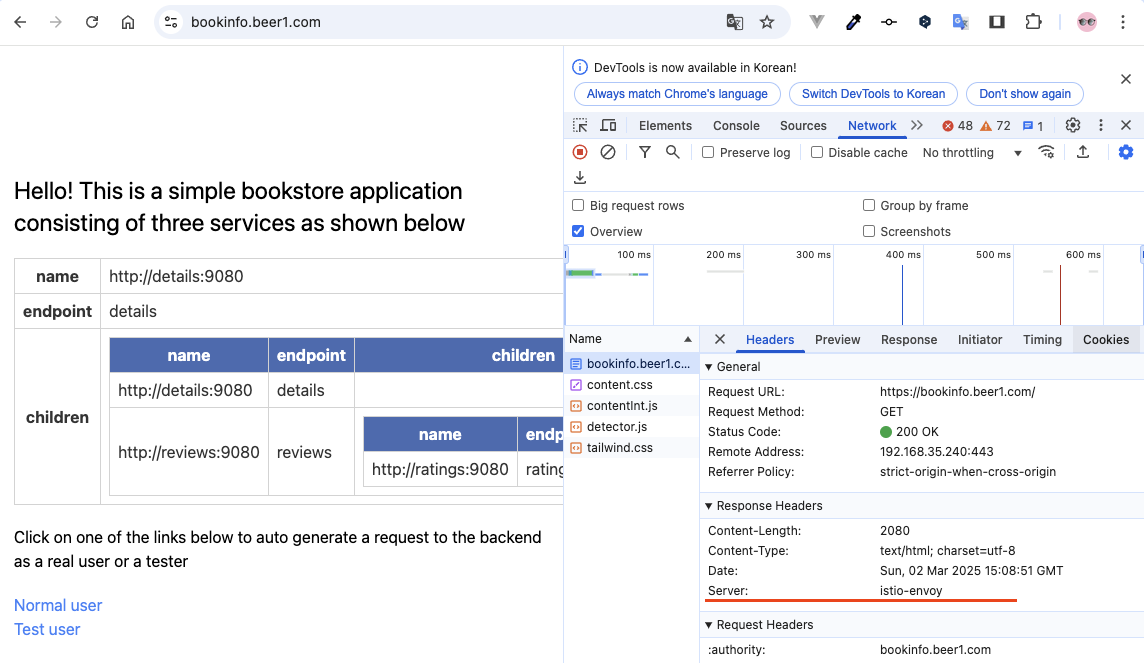1144x663 pixels.
Task: Enable the Preserve log checkbox
Action: [708, 152]
